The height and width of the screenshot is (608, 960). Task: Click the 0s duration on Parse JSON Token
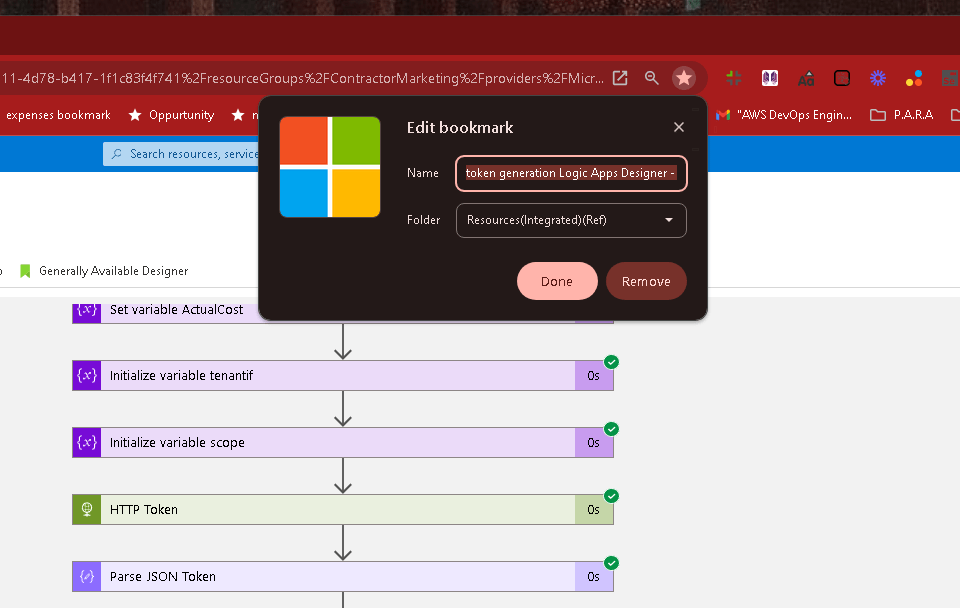(593, 577)
